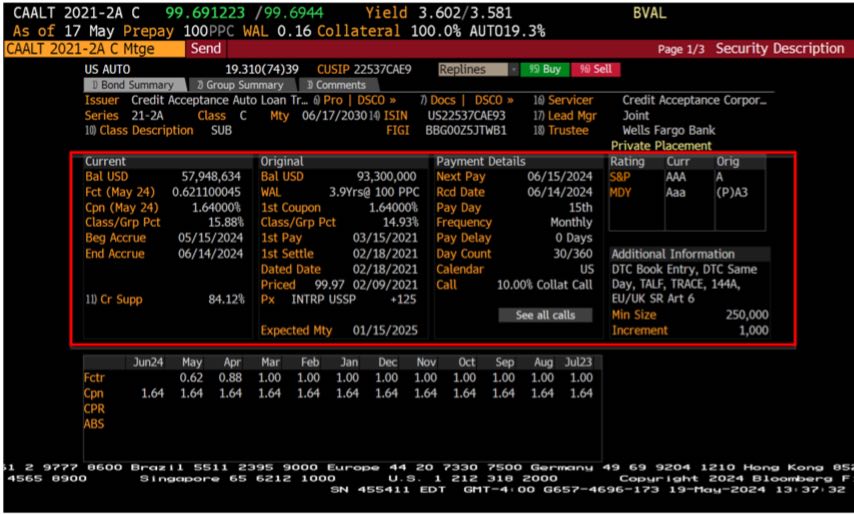Screen dimensions: 854x514
Task: Switch to the Group Summary tab
Action: pos(241,85)
